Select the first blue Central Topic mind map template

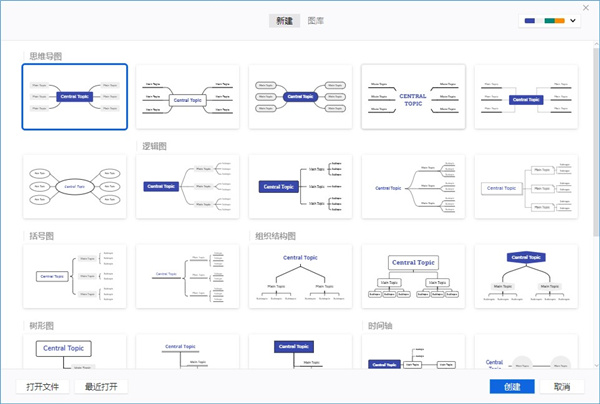(x=75, y=97)
